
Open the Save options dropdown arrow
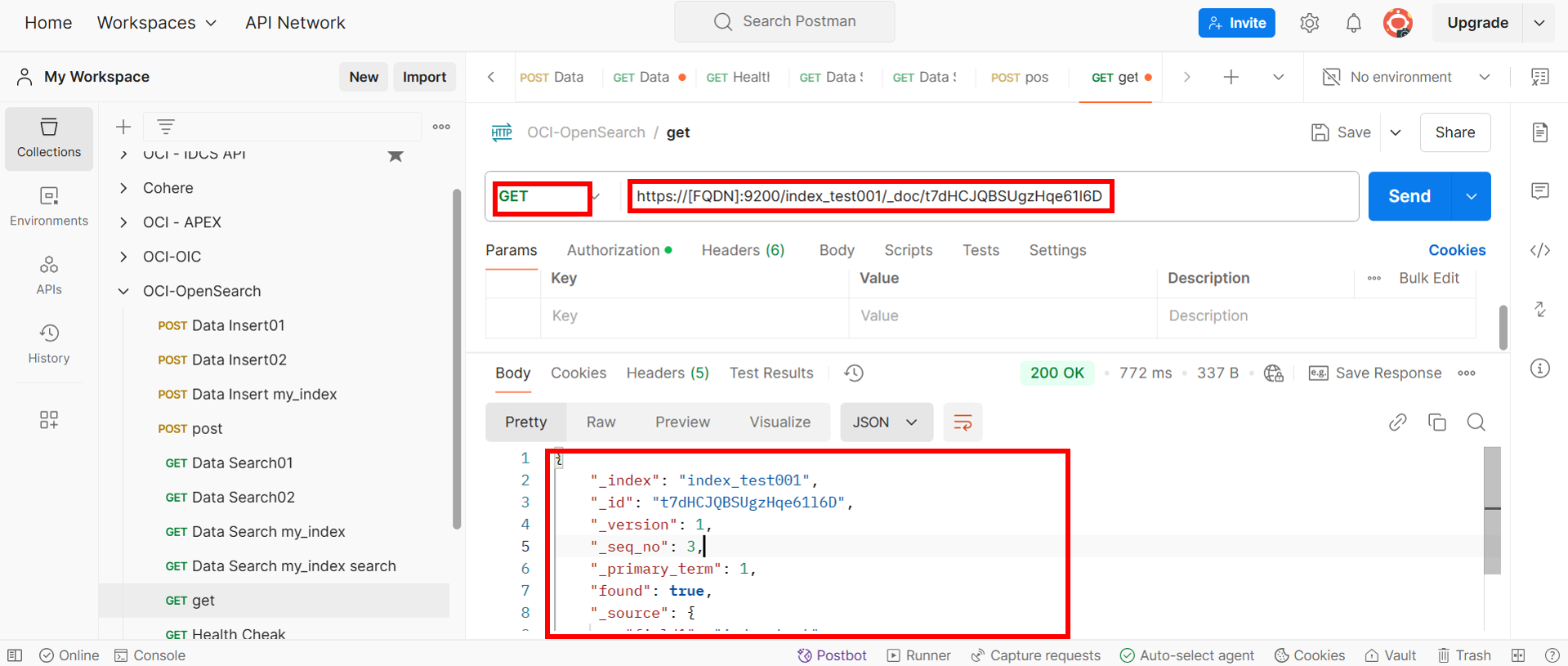pos(1396,132)
